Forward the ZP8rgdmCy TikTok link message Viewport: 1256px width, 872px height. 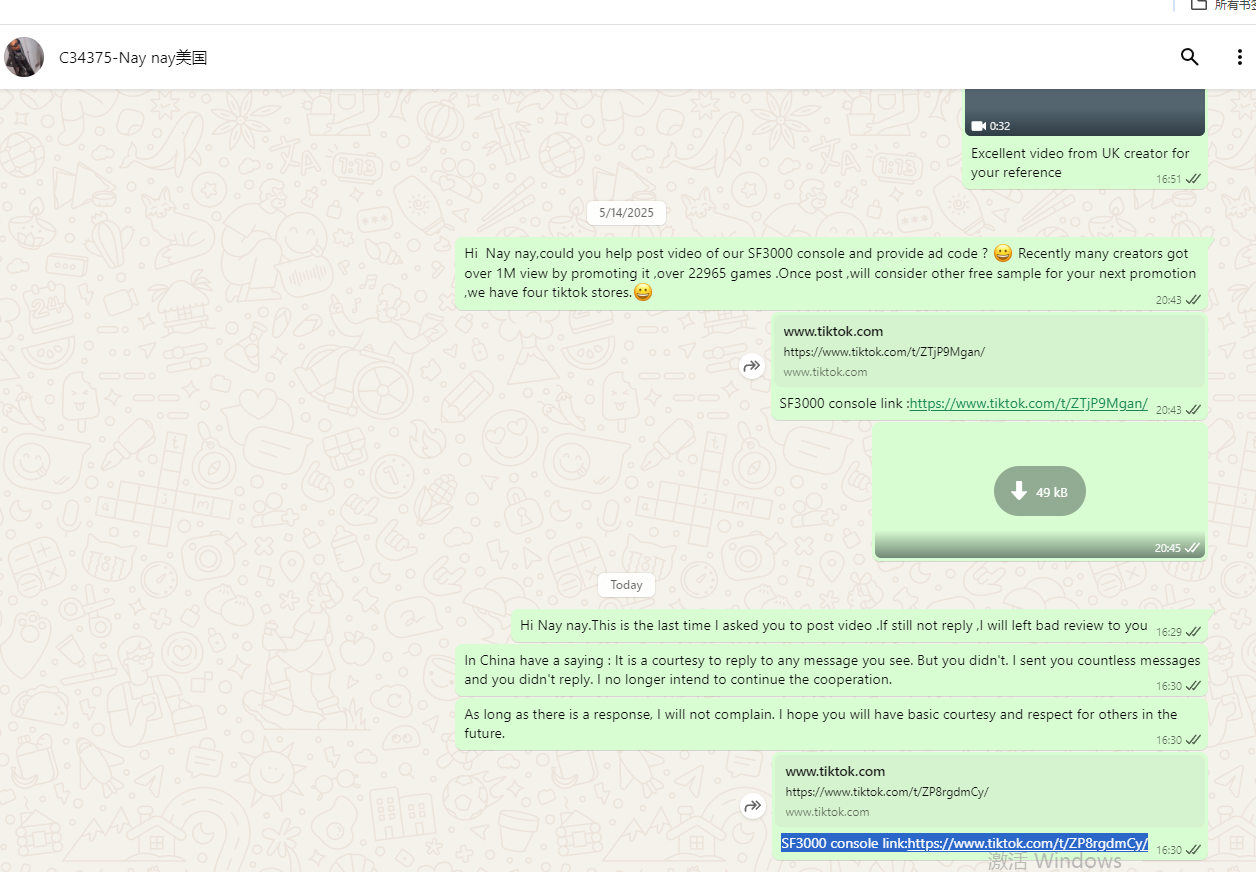pyautogui.click(x=753, y=806)
